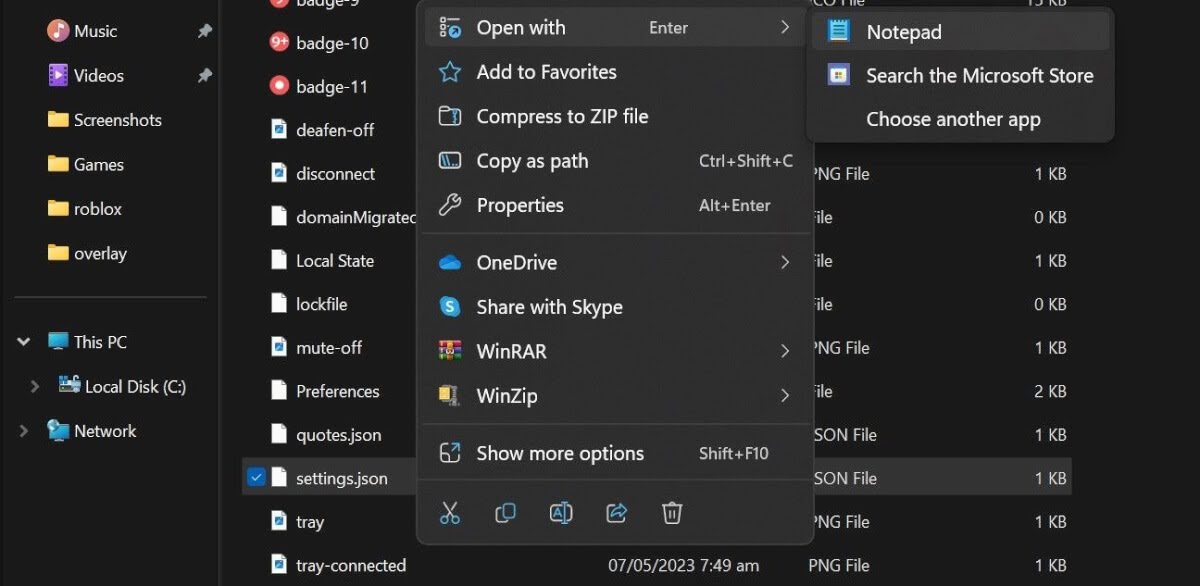Click the Show more options icon
Viewport: 1200px width, 586px height.
pyautogui.click(x=450, y=453)
